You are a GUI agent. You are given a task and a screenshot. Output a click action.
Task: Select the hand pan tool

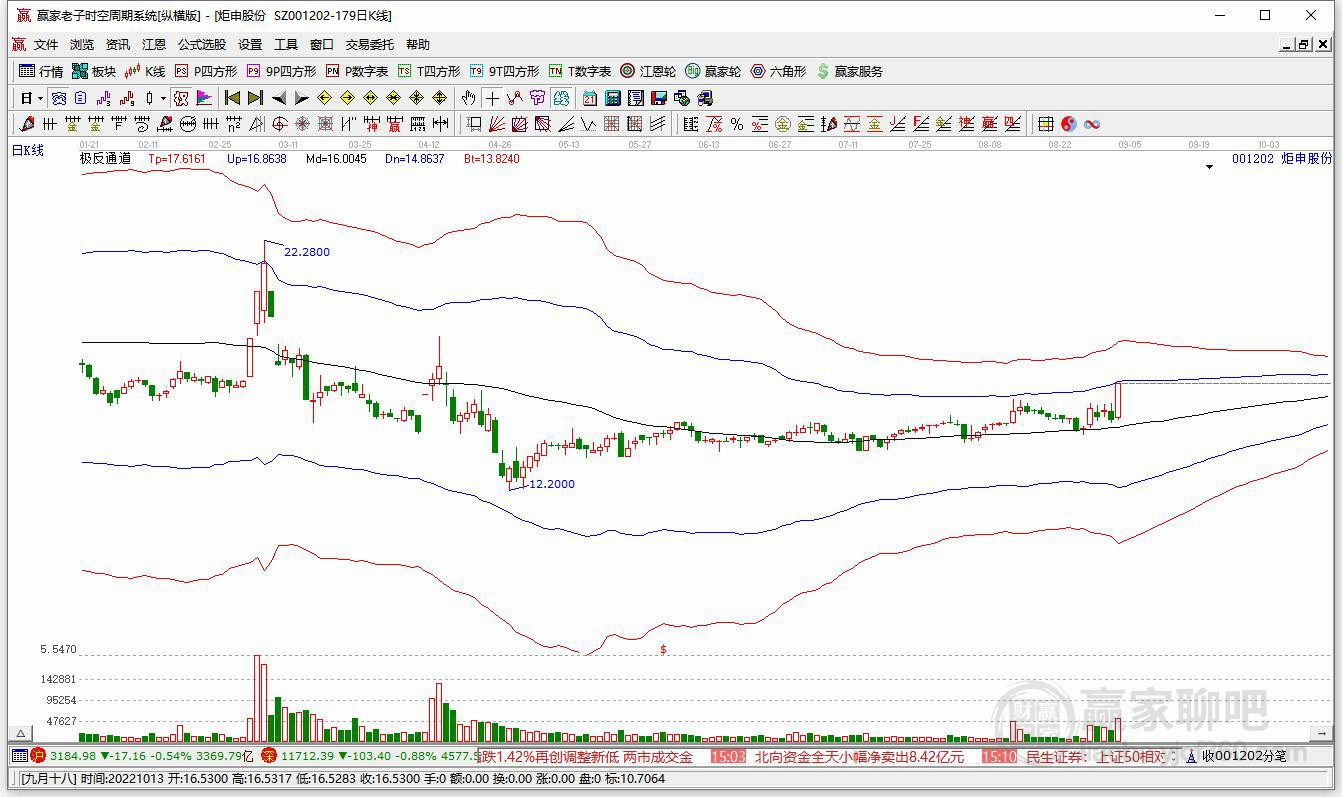pyautogui.click(x=468, y=98)
